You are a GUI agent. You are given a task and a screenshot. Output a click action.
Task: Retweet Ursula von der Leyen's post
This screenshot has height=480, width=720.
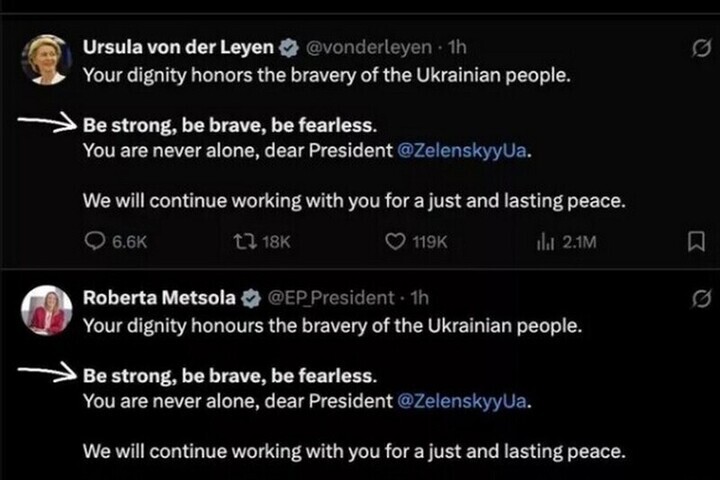pos(245,241)
